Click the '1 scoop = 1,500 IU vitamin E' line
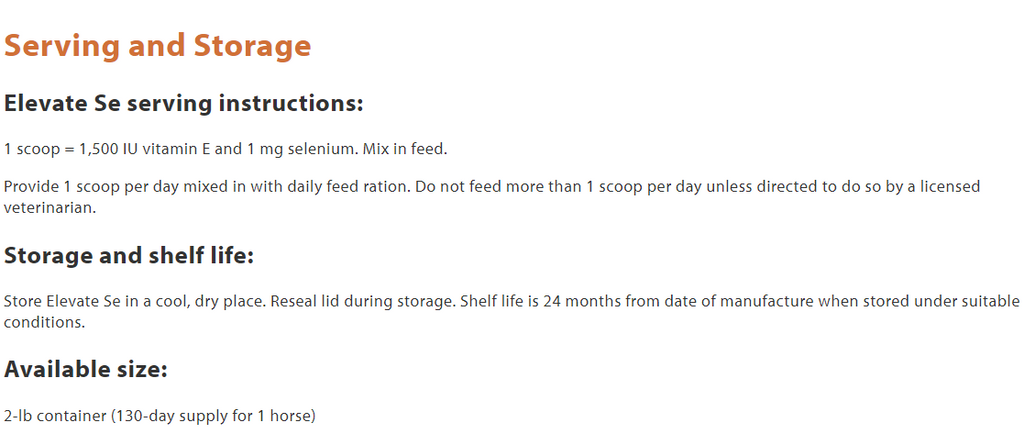 [107, 149]
